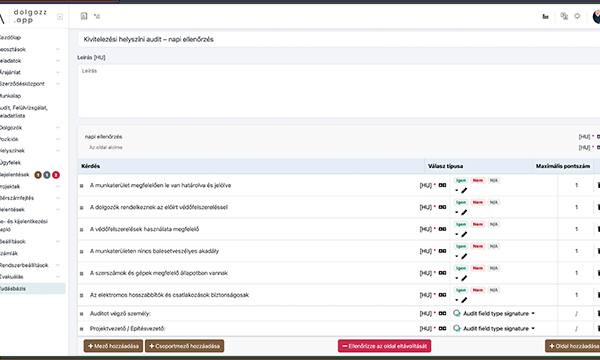Click into the Leírás description textarea
This screenshot has width=600, height=360.
(x=339, y=91)
